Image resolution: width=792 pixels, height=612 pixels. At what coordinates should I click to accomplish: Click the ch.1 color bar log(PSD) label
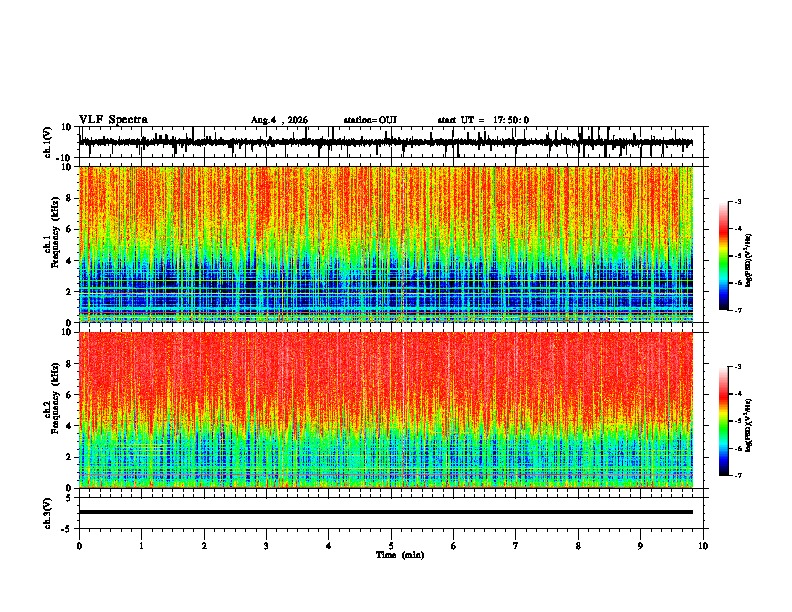click(748, 261)
